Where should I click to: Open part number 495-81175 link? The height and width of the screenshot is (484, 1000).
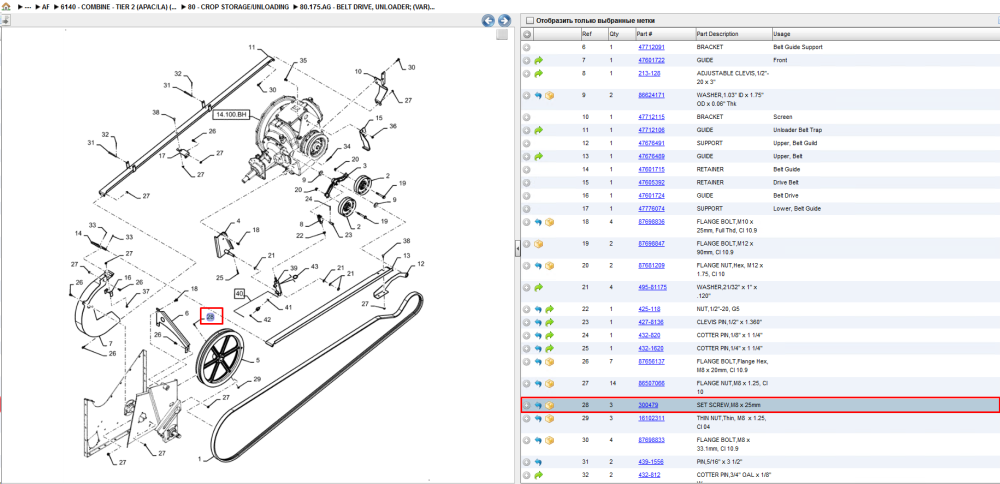tap(652, 288)
